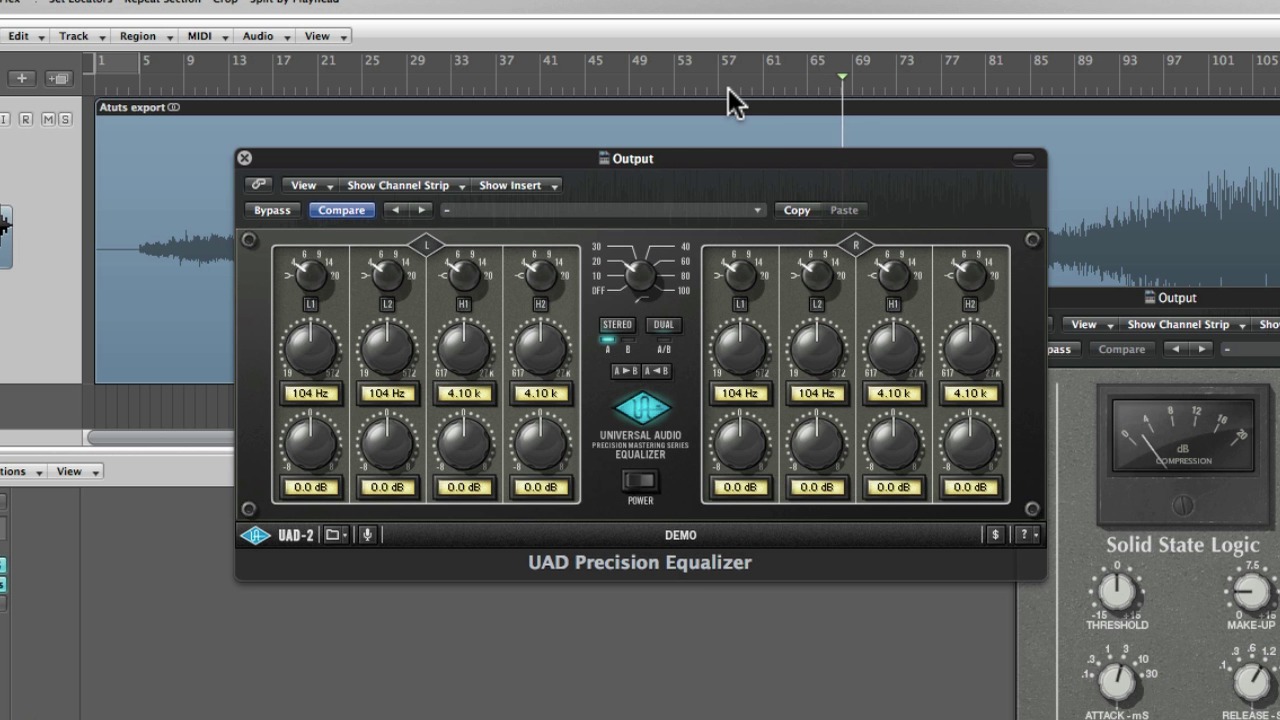
Task: Click the right H2 0.0 dB gain field
Action: tap(970, 487)
